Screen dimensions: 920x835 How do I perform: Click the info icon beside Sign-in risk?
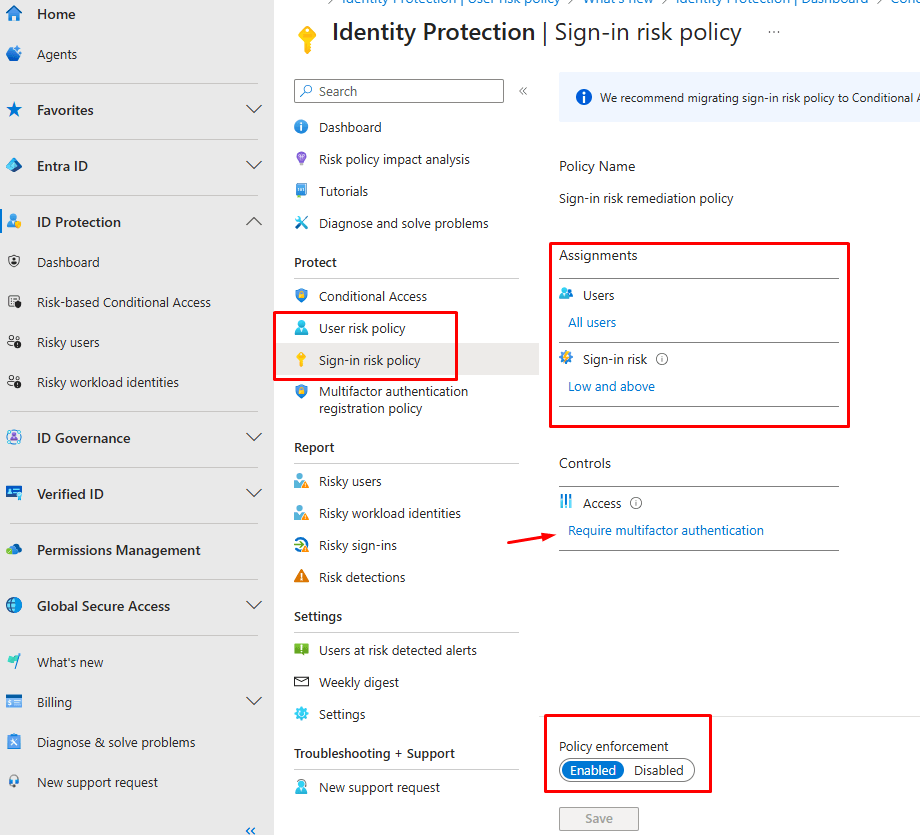pos(662,359)
